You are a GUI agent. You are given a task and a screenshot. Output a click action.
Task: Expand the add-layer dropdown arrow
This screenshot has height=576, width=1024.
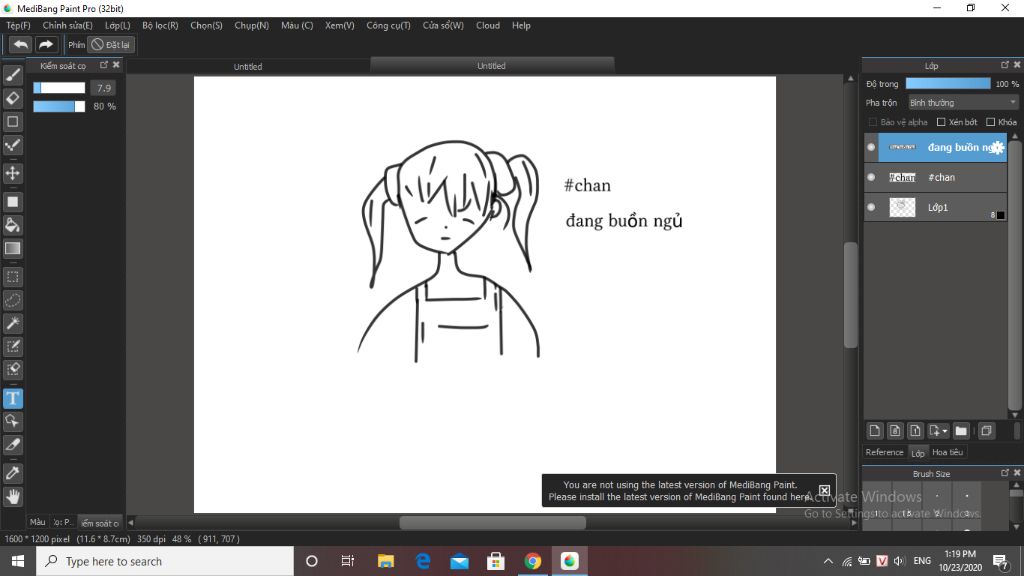click(945, 431)
